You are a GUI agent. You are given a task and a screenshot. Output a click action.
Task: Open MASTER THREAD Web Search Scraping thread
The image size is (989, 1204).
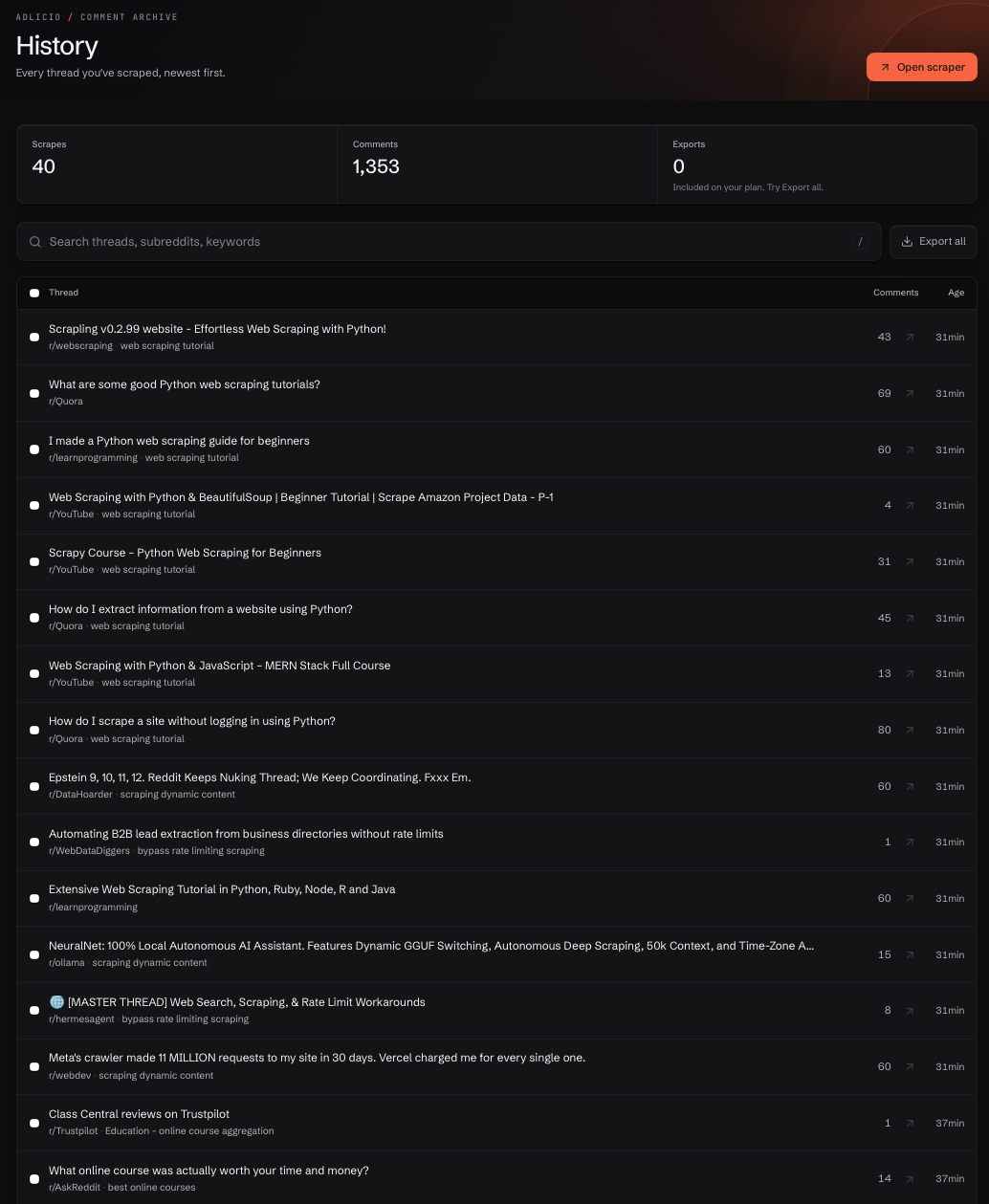(237, 1002)
